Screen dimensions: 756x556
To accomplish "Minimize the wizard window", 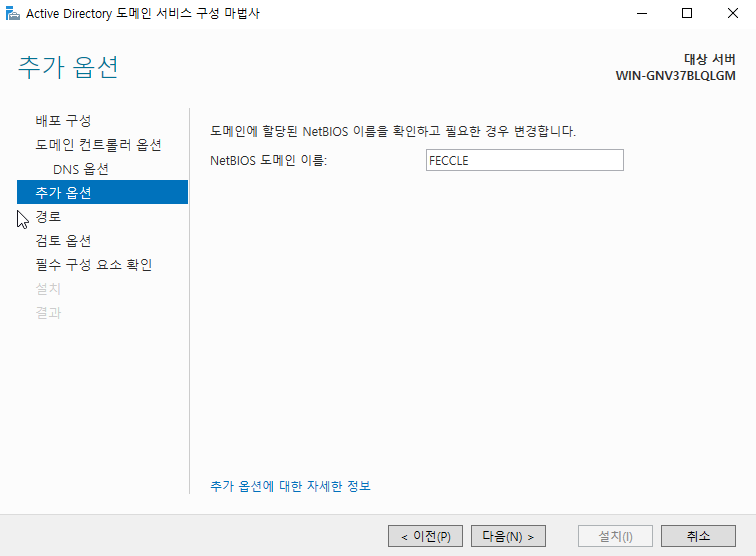I will point(642,14).
